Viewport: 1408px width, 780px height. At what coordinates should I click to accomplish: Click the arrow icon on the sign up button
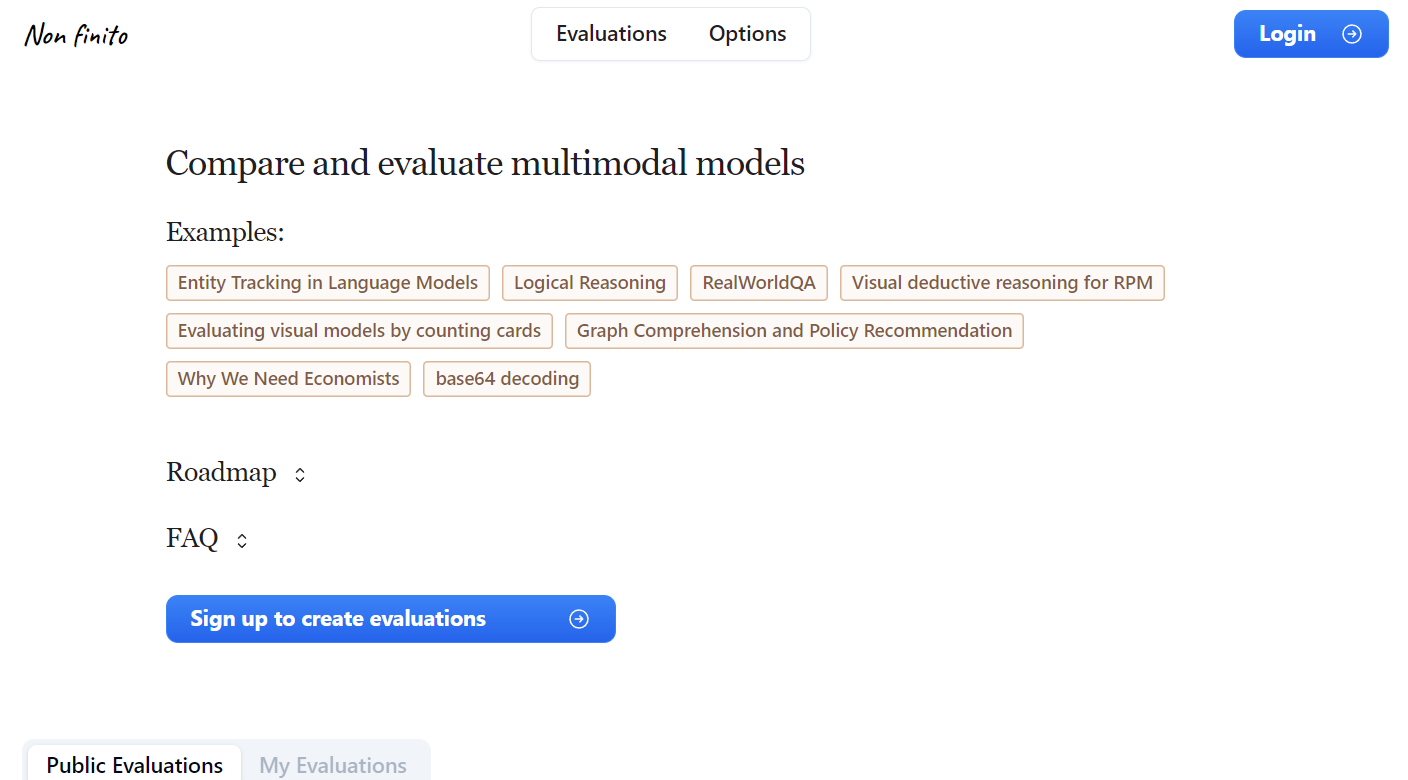pos(578,619)
